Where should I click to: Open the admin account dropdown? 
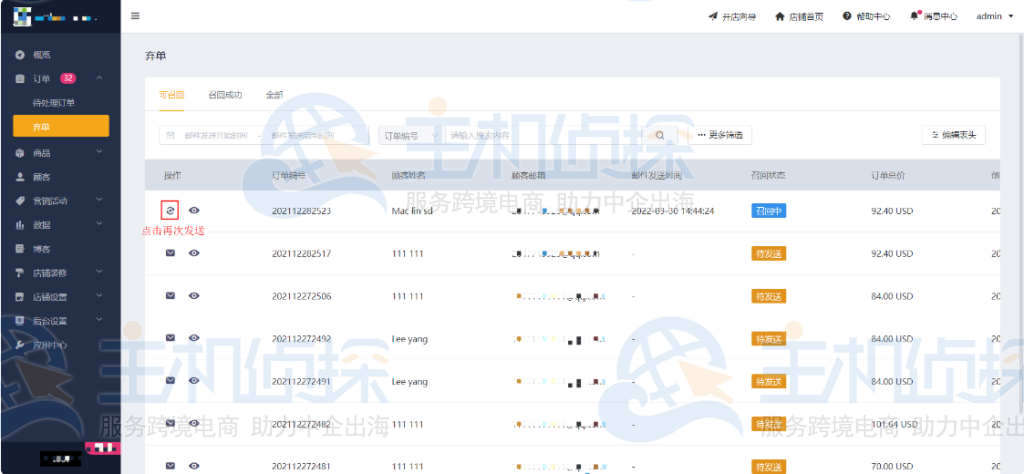pos(993,16)
